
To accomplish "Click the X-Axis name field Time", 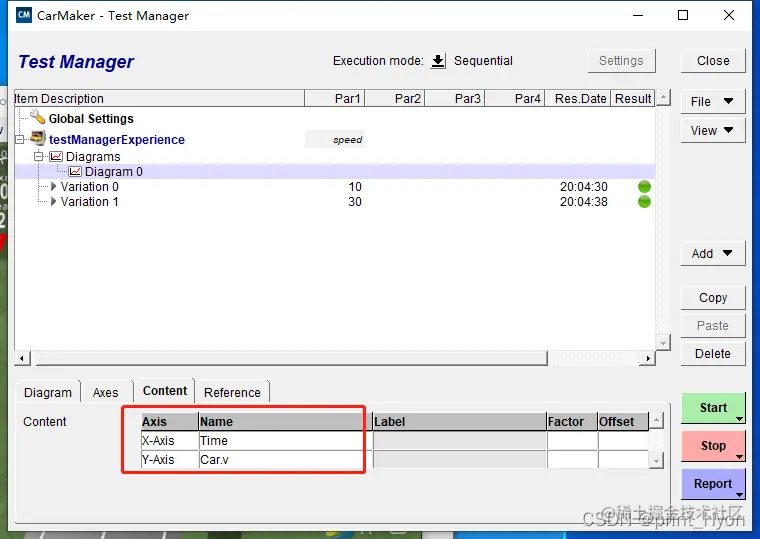I will pyautogui.click(x=282, y=441).
